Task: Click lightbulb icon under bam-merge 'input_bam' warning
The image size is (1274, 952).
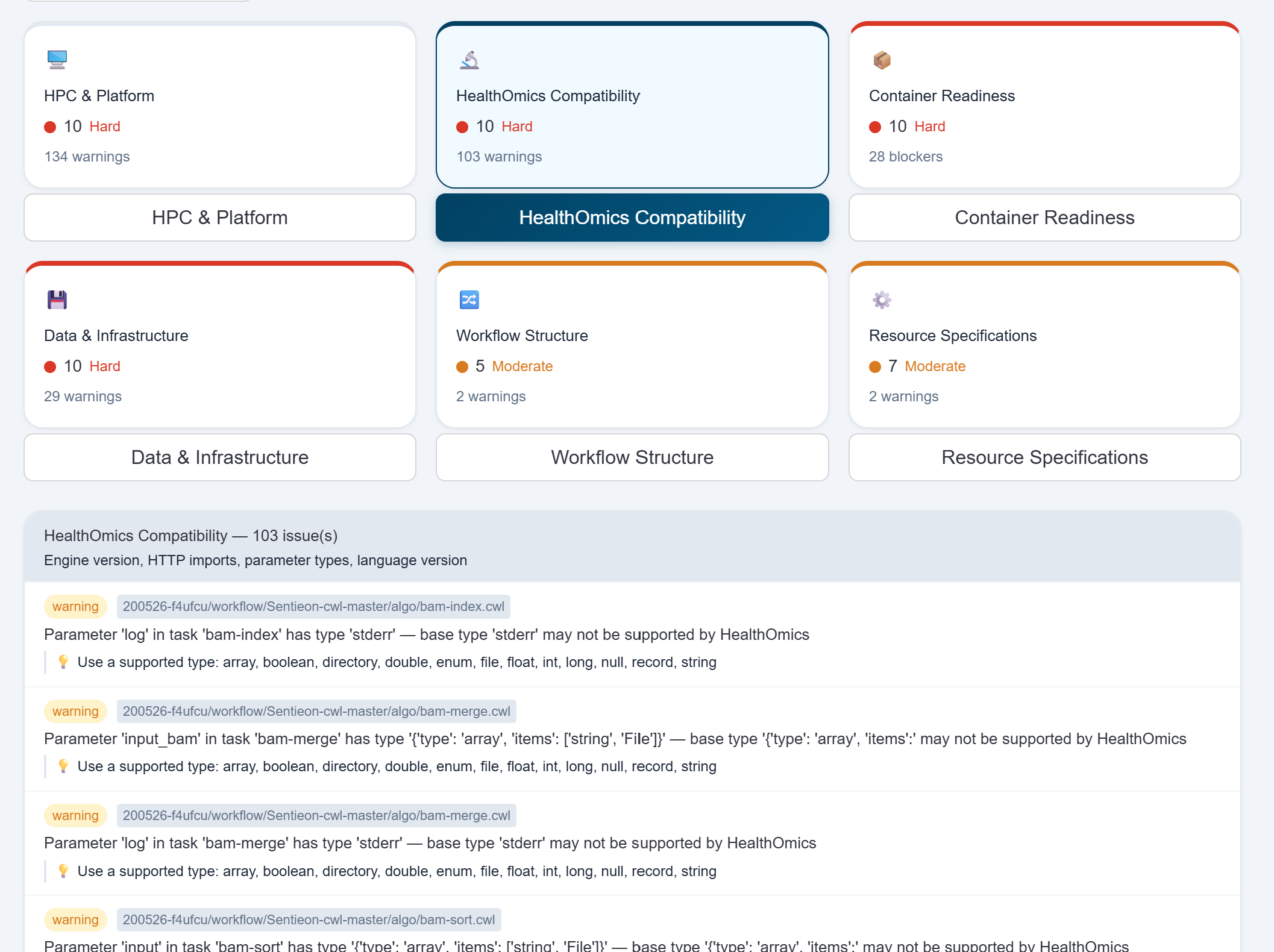Action: tap(63, 766)
